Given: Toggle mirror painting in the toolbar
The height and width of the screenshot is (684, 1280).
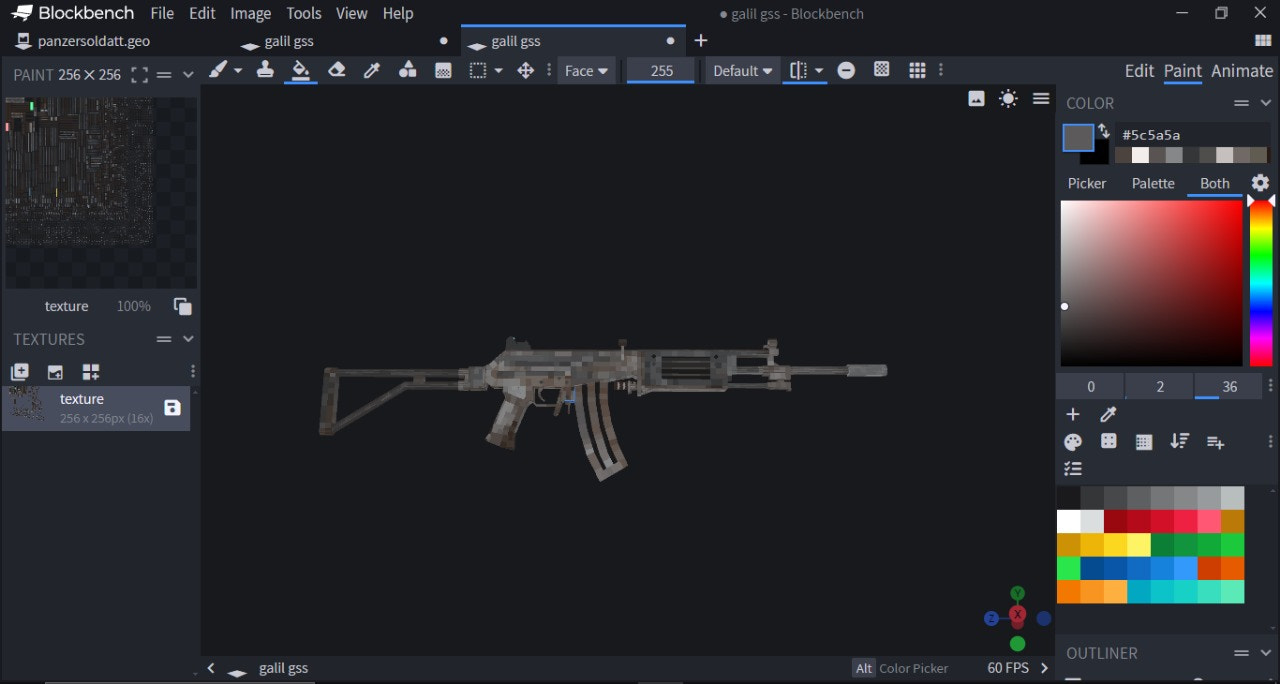Looking at the screenshot, I should 798,70.
